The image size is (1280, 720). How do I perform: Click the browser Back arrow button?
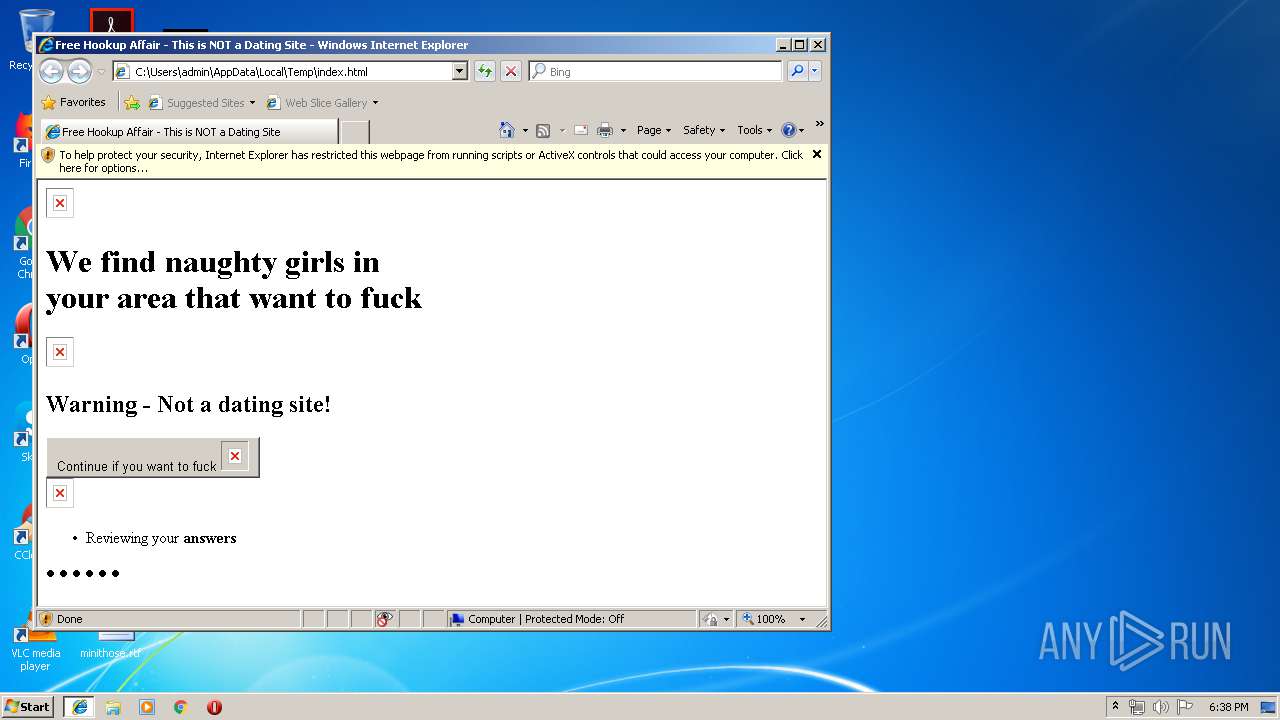(51, 71)
